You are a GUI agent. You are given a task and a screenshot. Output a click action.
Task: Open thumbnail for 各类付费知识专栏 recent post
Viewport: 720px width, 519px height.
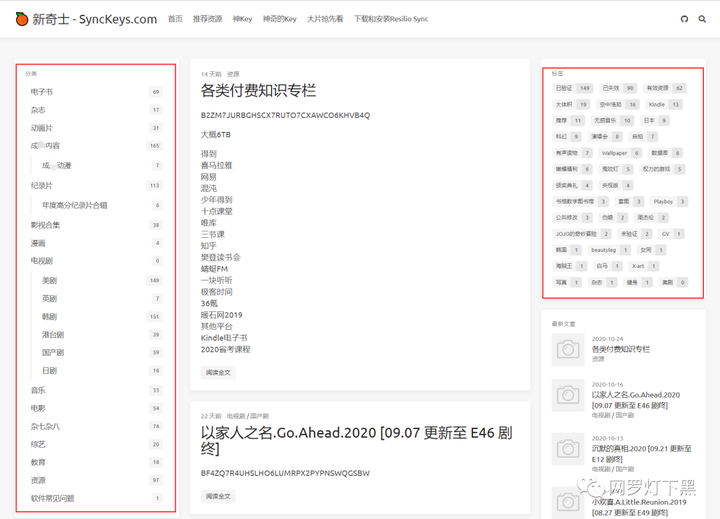(x=568, y=350)
